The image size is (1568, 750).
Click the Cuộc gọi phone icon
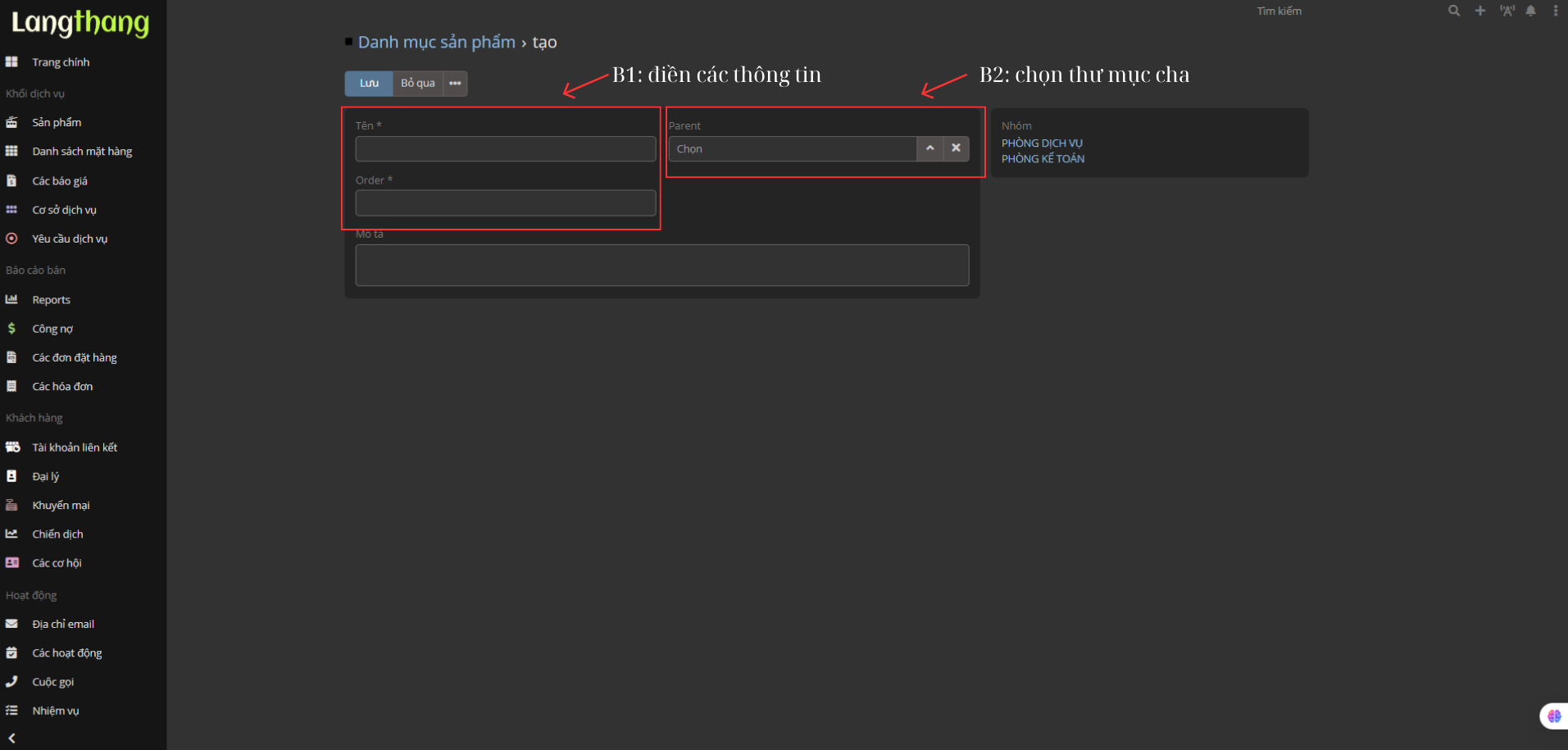(11, 682)
